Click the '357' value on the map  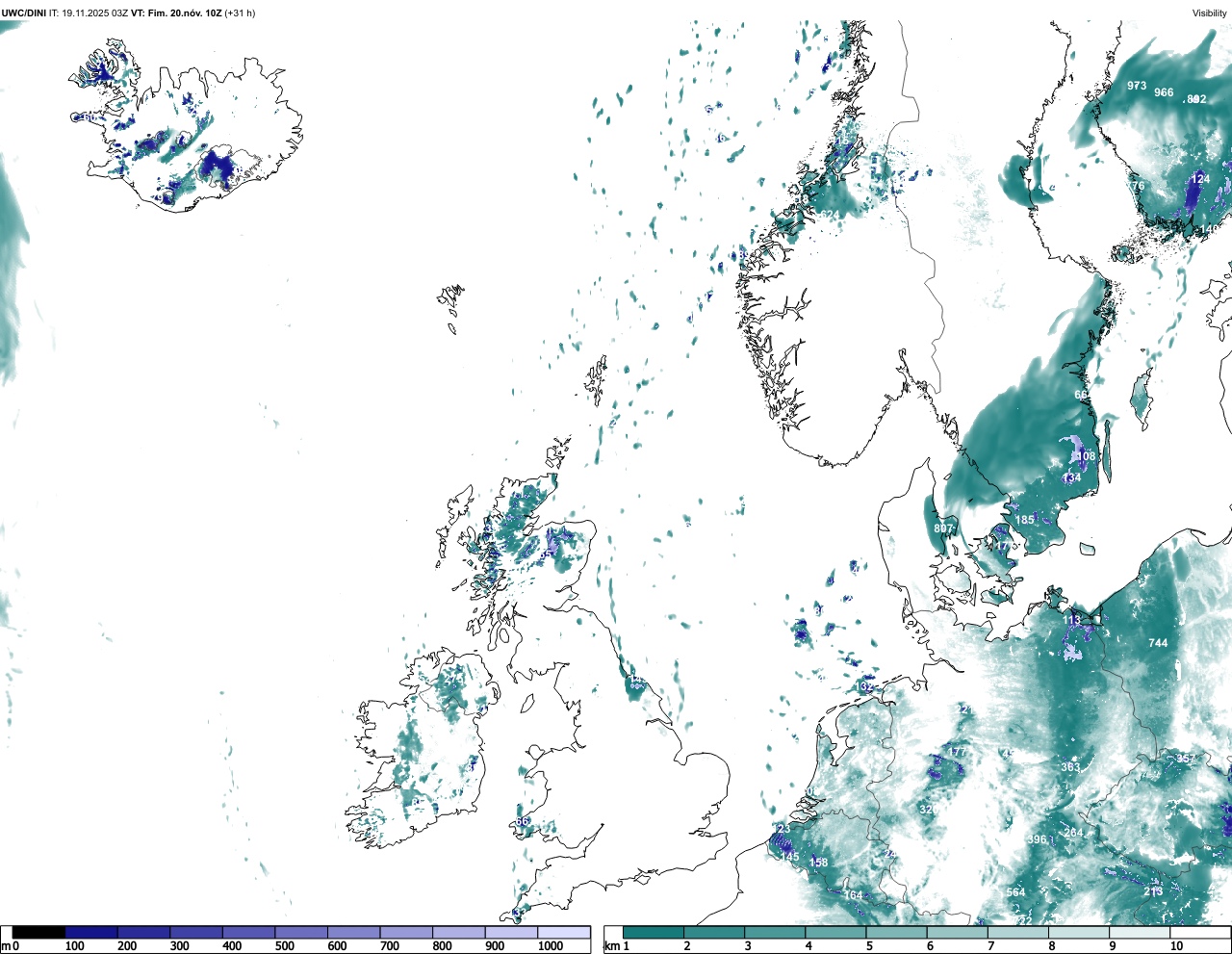pyautogui.click(x=1186, y=759)
